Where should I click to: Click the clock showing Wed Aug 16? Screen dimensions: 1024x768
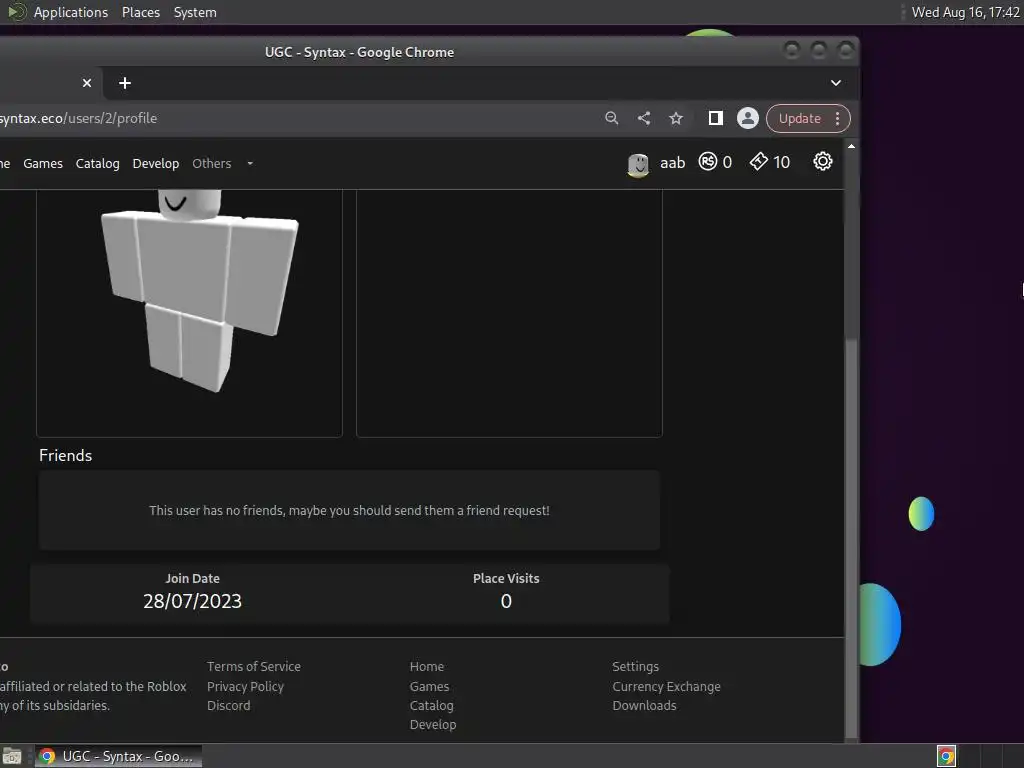click(965, 12)
